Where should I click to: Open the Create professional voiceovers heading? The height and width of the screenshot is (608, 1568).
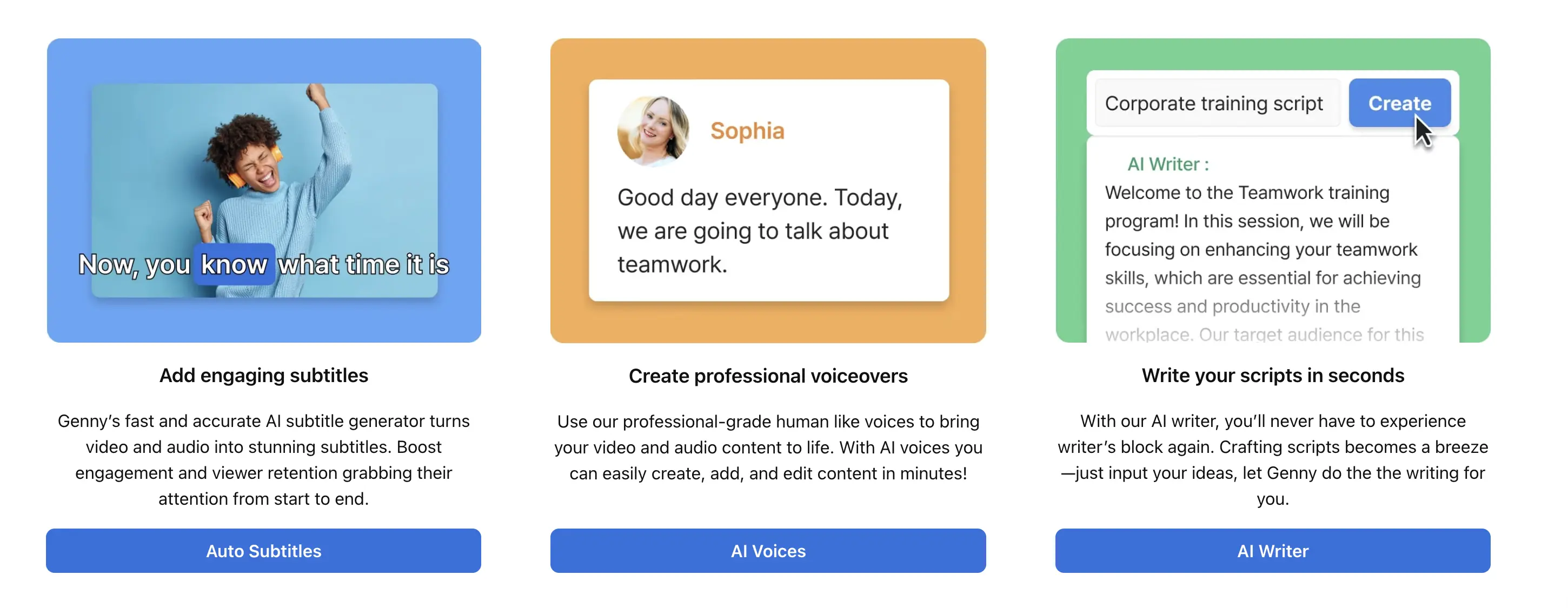coord(768,376)
